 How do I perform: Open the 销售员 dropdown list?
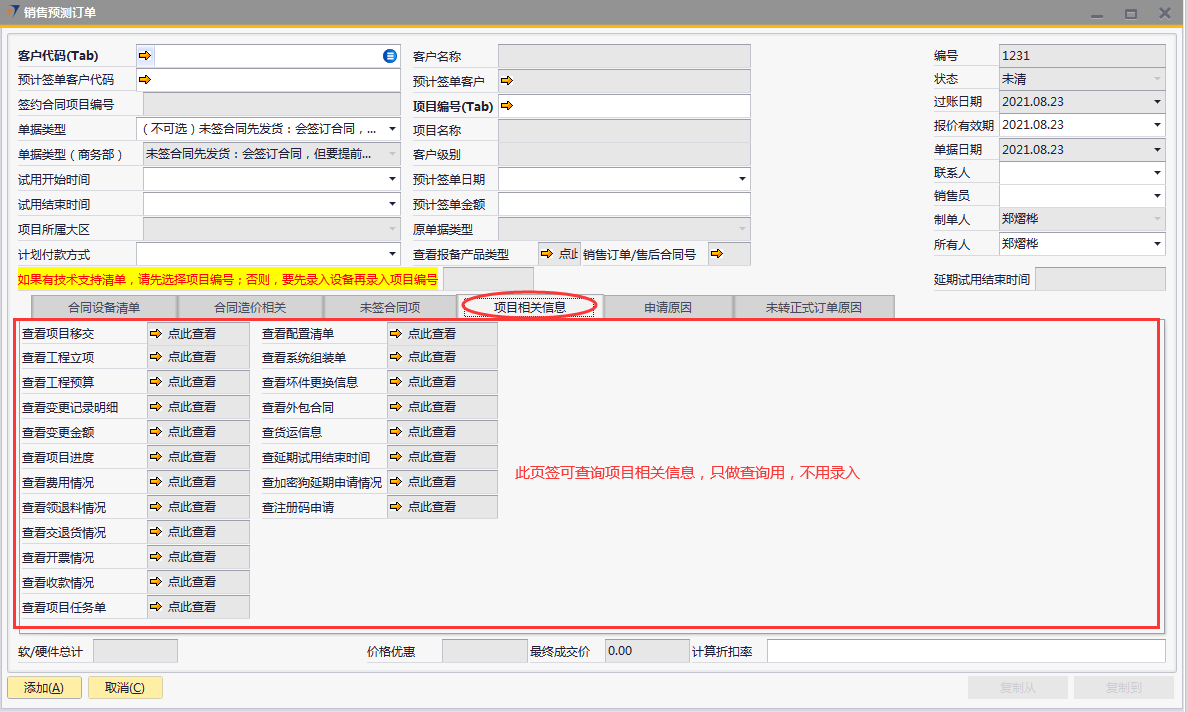click(x=1157, y=196)
